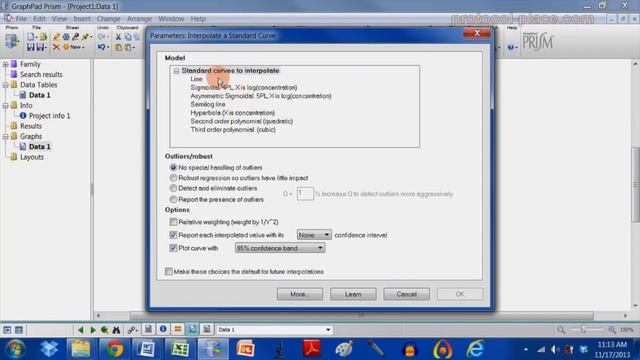This screenshot has width=640, height=360.
Task: Open the Edit menu
Action: click(x=39, y=19)
